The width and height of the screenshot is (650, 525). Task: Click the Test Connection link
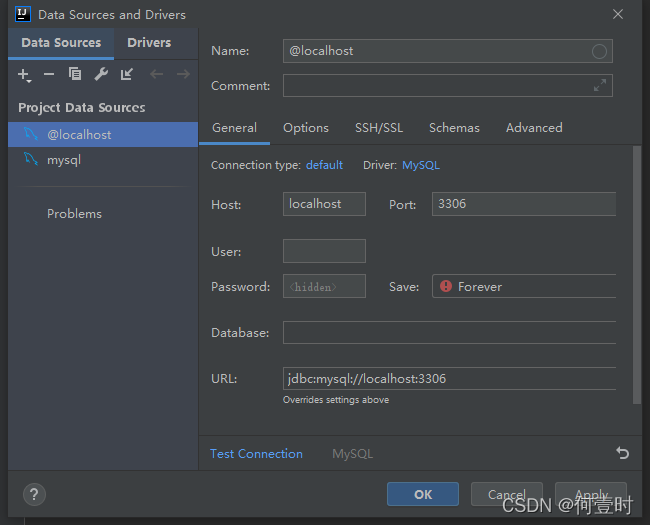click(x=256, y=454)
